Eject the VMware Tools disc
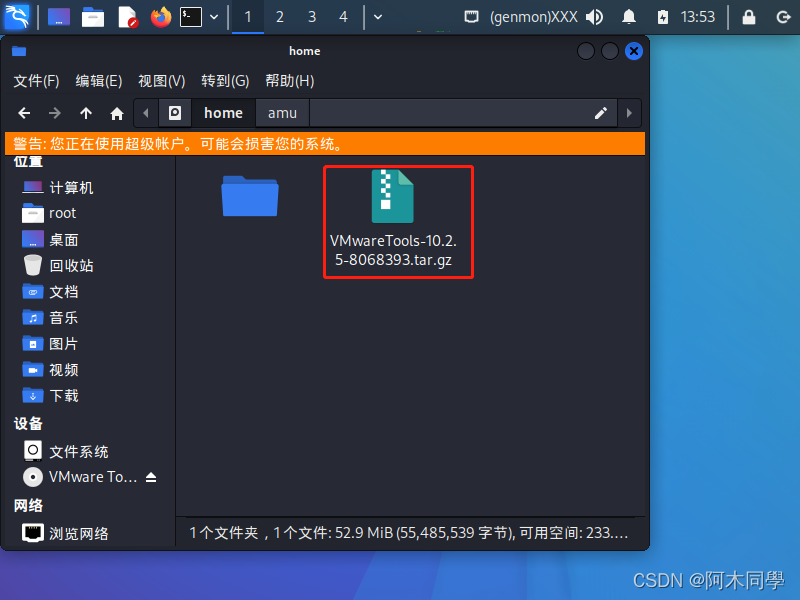 (x=151, y=477)
